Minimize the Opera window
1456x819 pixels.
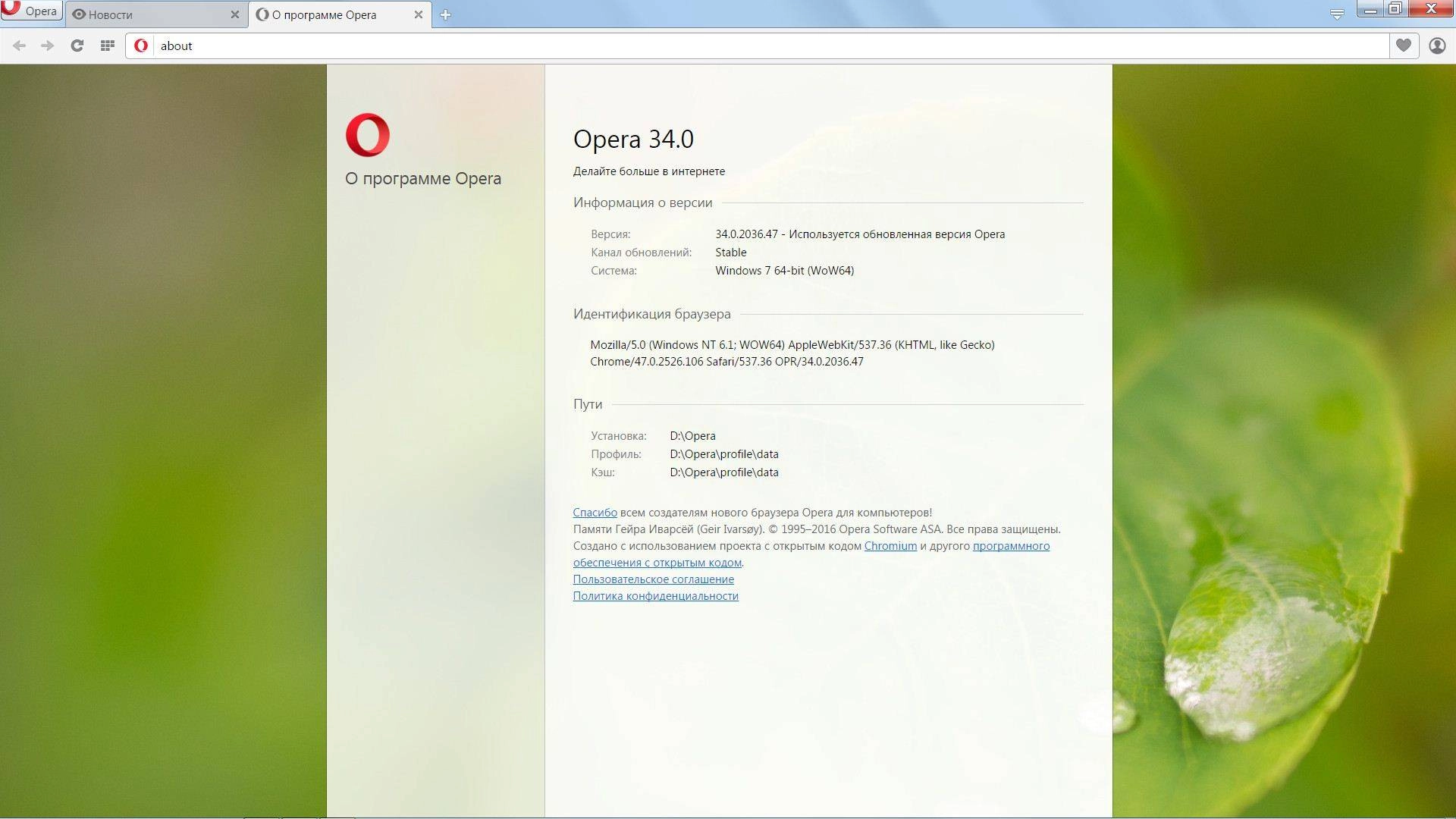1370,9
